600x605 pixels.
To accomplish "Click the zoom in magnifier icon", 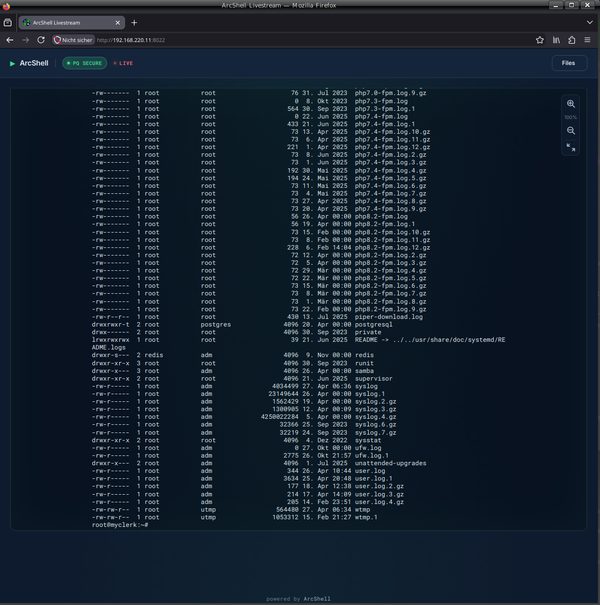I will [571, 104].
